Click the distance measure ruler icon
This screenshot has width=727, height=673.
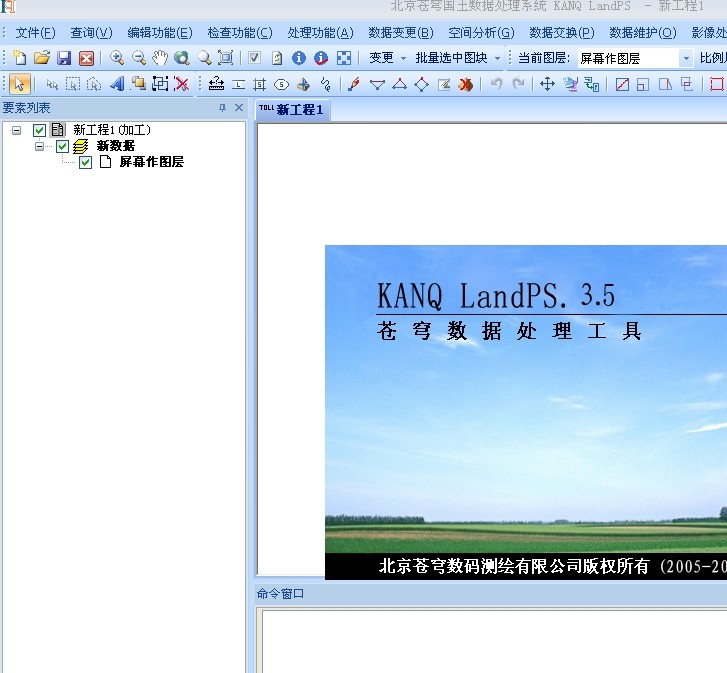point(217,84)
